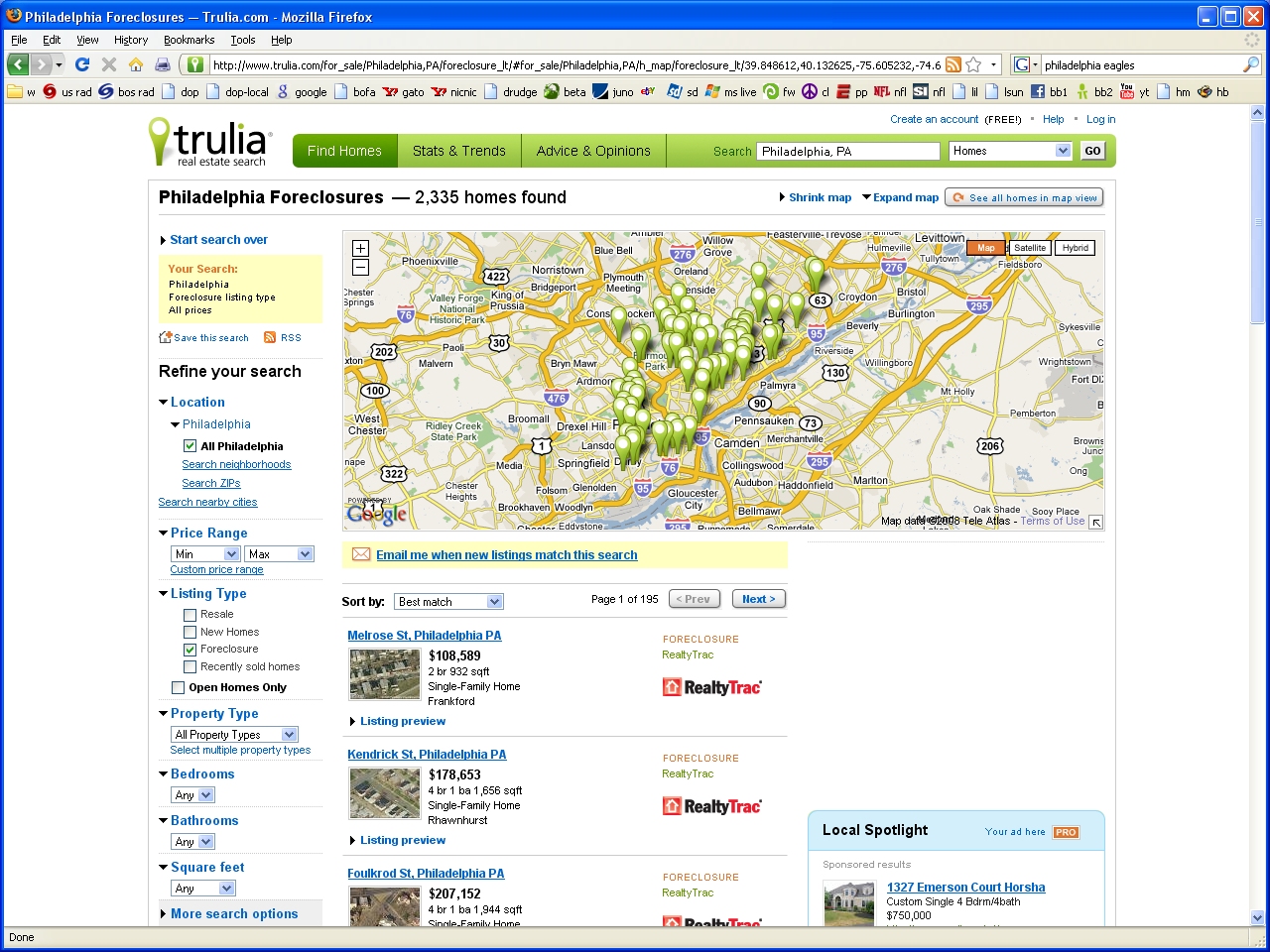This screenshot has width=1270, height=952.
Task: Open the Bathrooms Any dropdown
Action: tap(192, 842)
